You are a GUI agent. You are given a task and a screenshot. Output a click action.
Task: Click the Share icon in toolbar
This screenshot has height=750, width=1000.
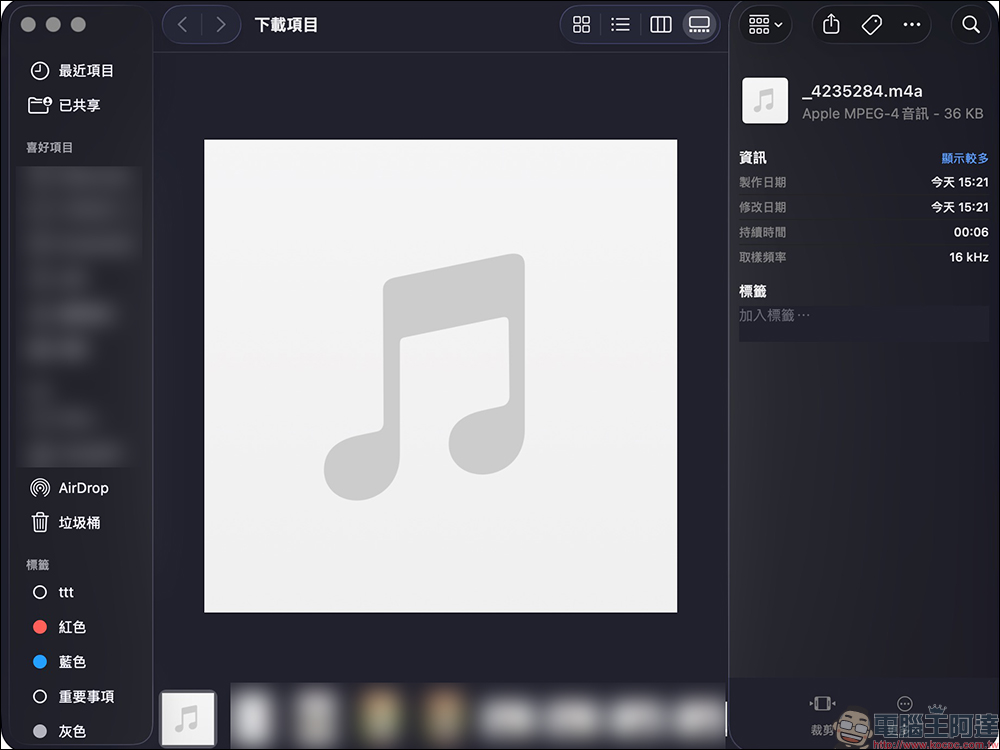tap(830, 24)
